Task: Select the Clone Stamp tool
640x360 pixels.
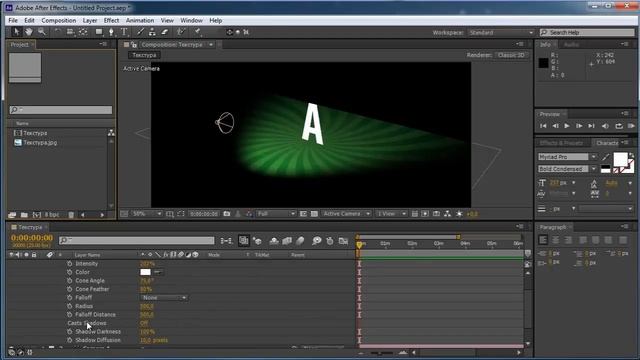Action: (152, 32)
